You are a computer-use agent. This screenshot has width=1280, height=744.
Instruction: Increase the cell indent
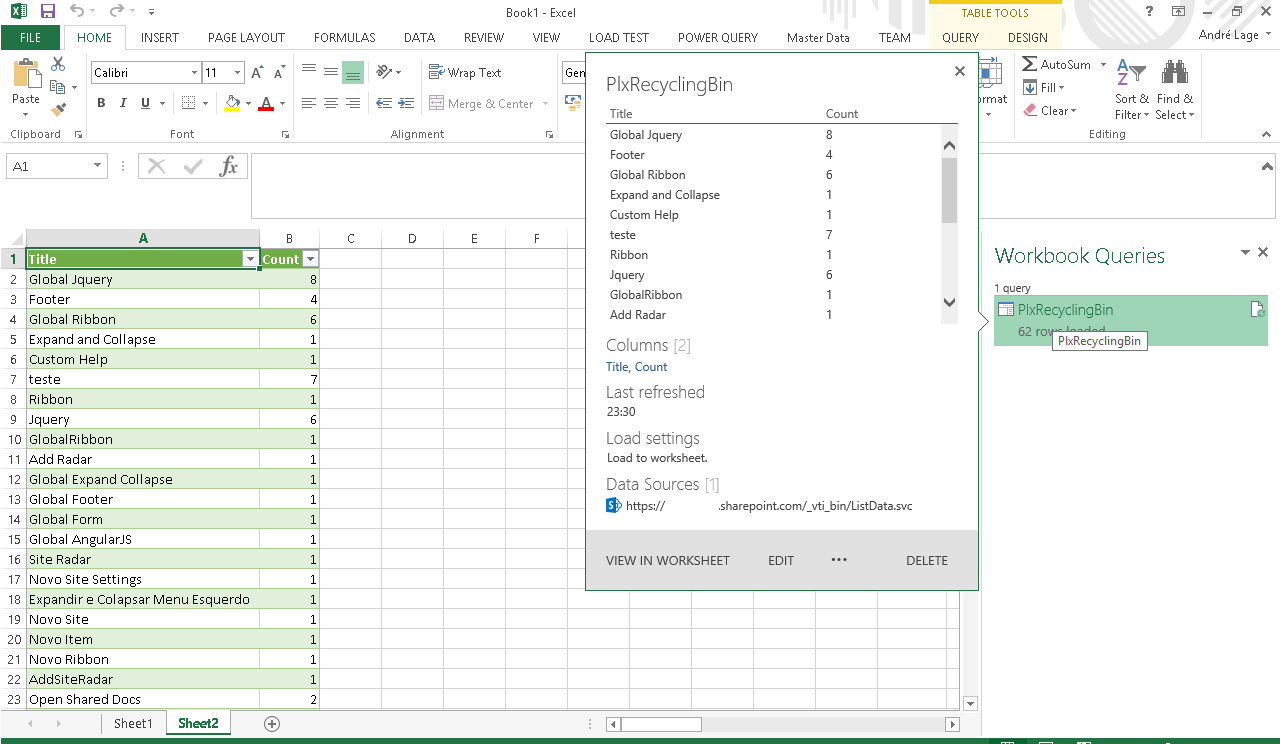tap(405, 103)
